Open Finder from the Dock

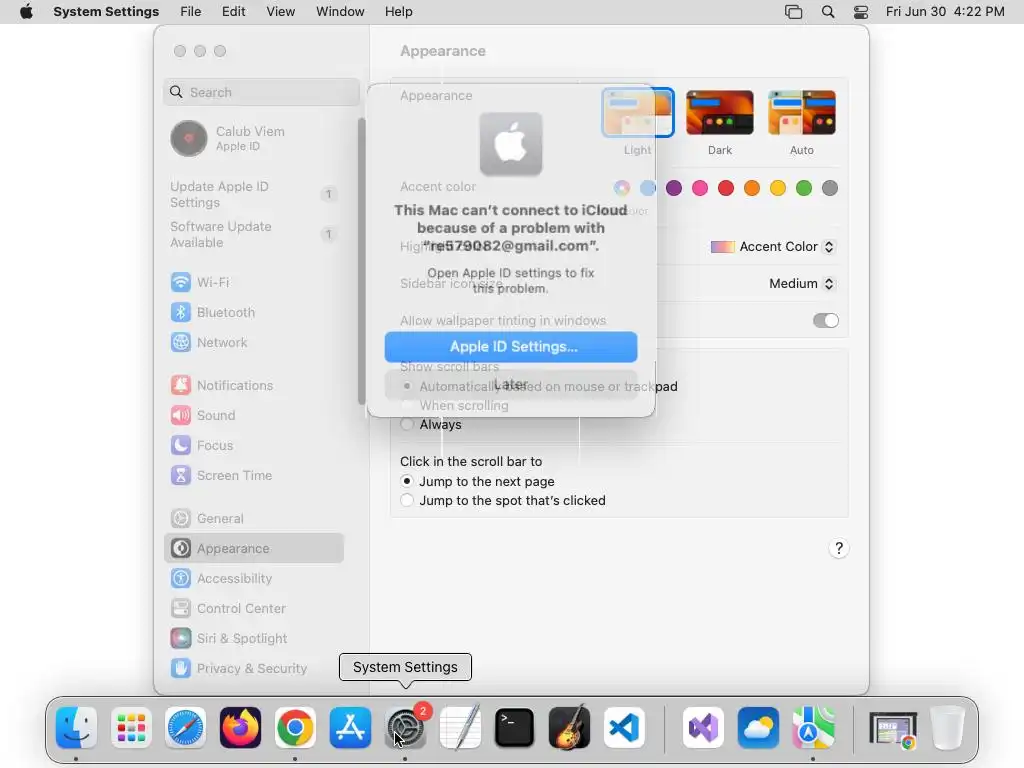(x=76, y=728)
